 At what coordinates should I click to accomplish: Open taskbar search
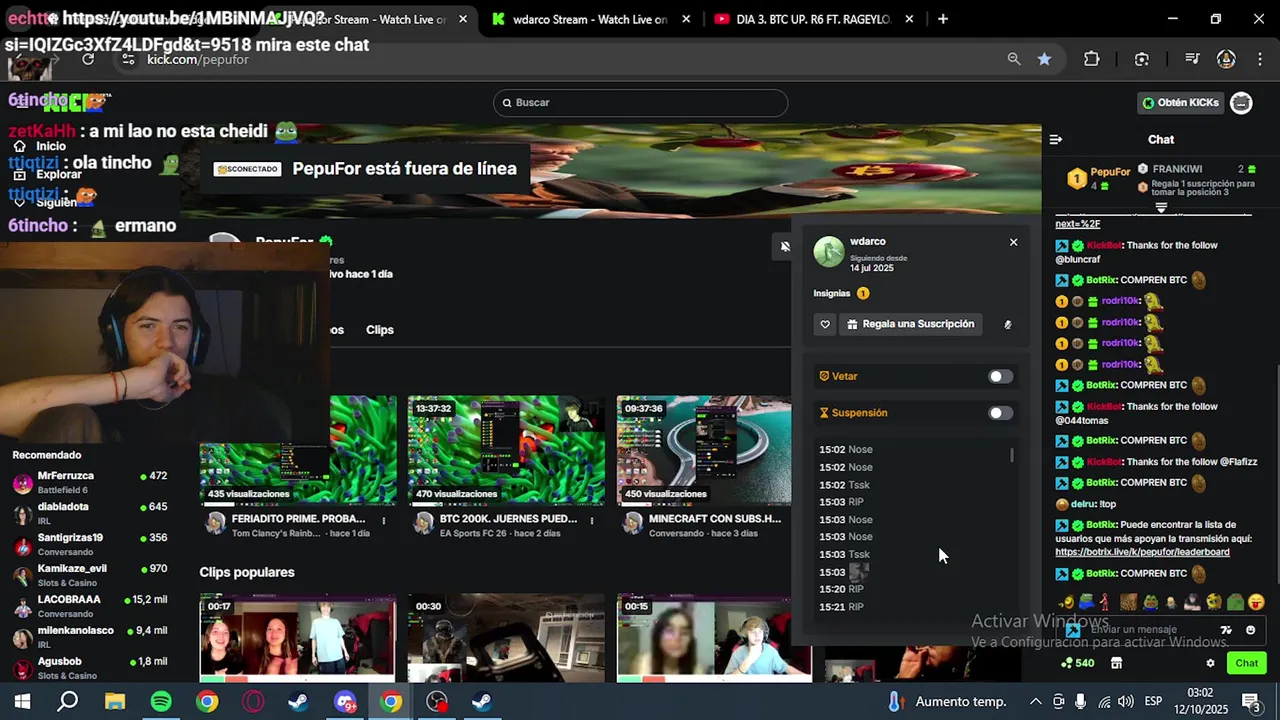coord(68,702)
